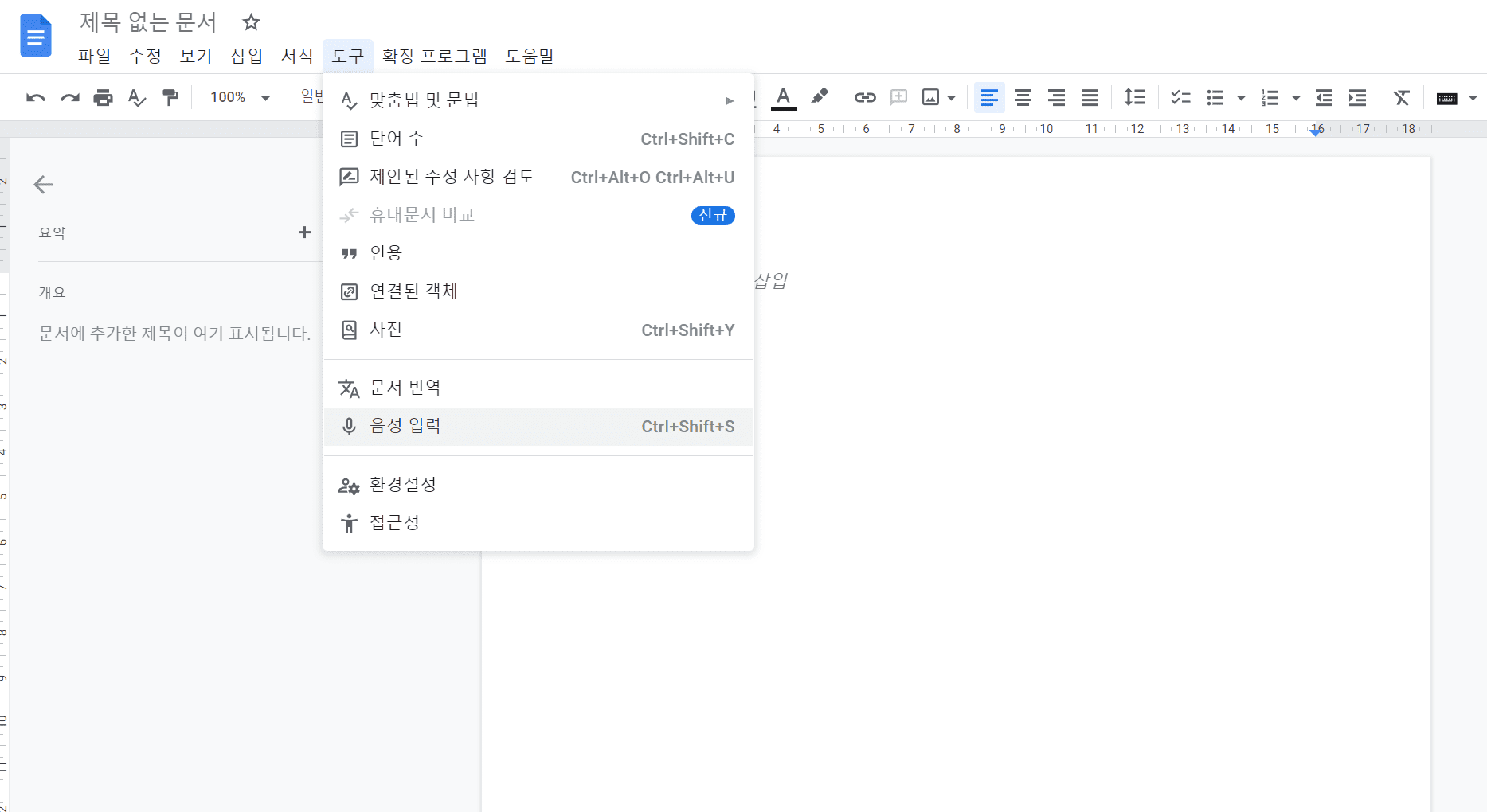Toggle right align

pyautogui.click(x=1057, y=97)
